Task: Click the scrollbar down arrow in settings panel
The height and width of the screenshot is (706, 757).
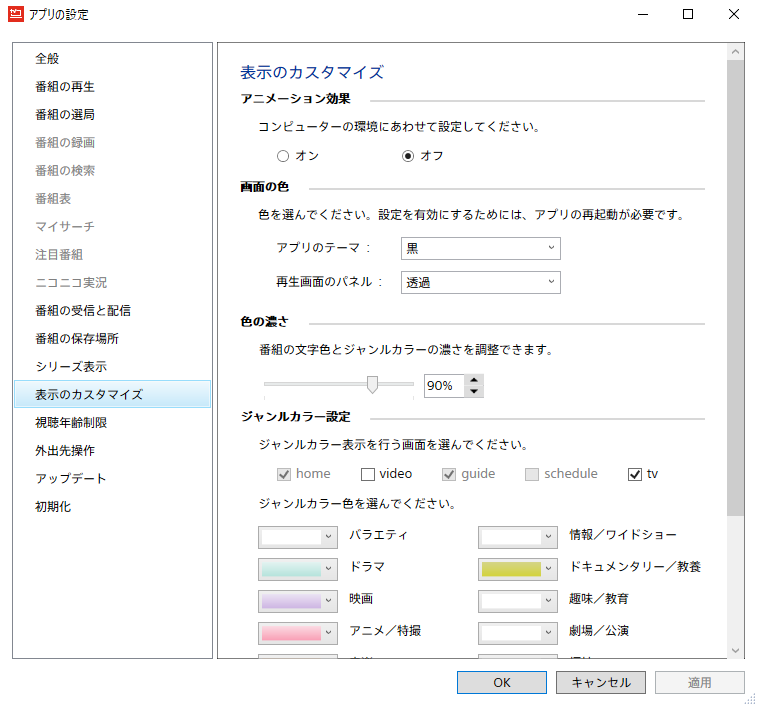Action: pos(736,650)
